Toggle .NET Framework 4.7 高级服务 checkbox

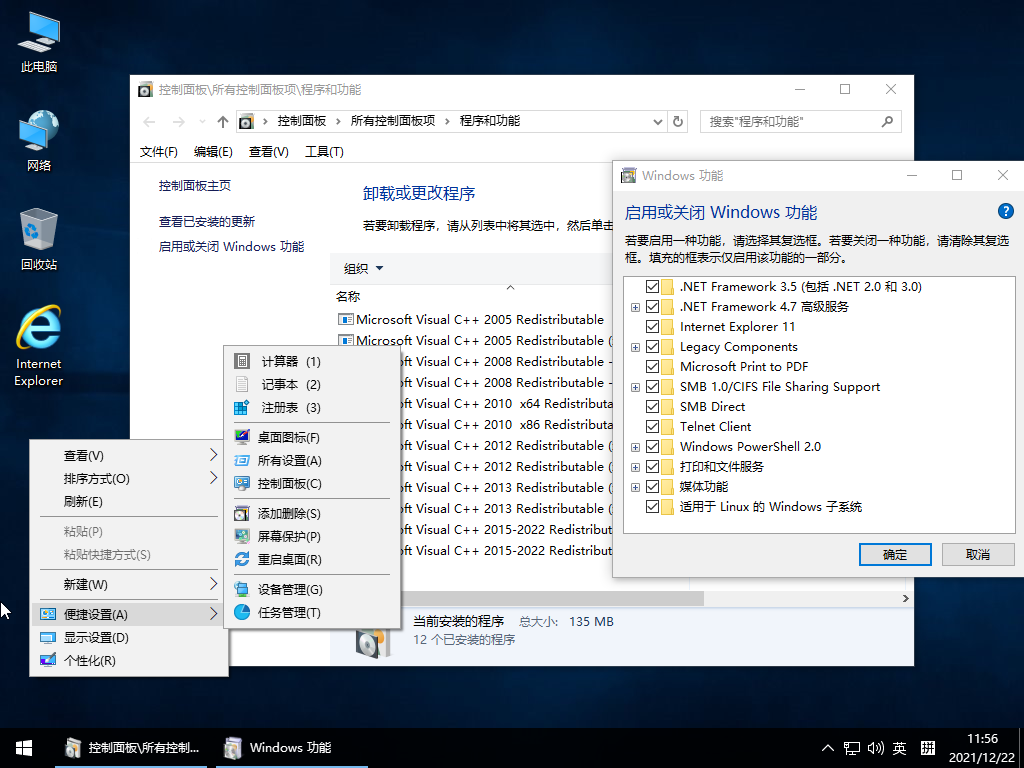(x=652, y=306)
